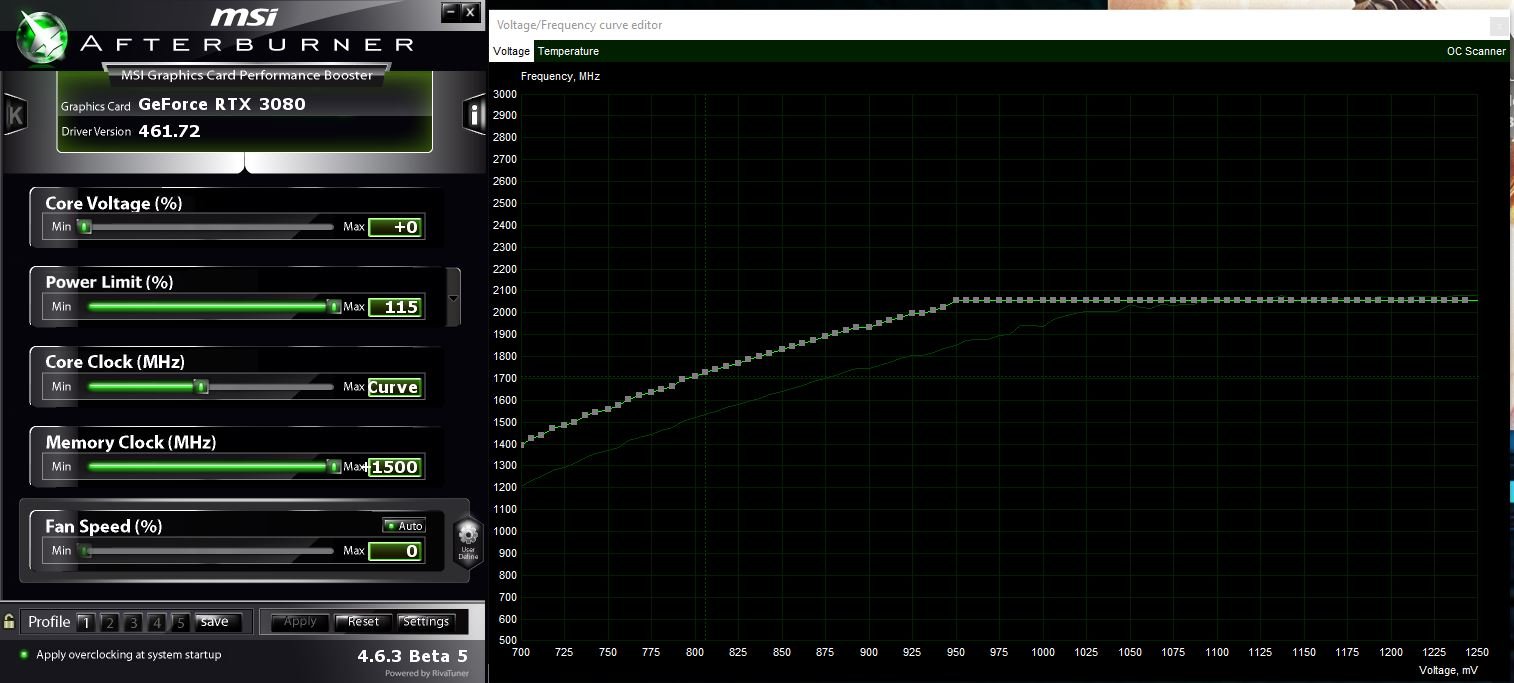This screenshot has width=1514, height=683.
Task: Click the 4.6.3 Beta 5 version text
Action: pos(412,656)
